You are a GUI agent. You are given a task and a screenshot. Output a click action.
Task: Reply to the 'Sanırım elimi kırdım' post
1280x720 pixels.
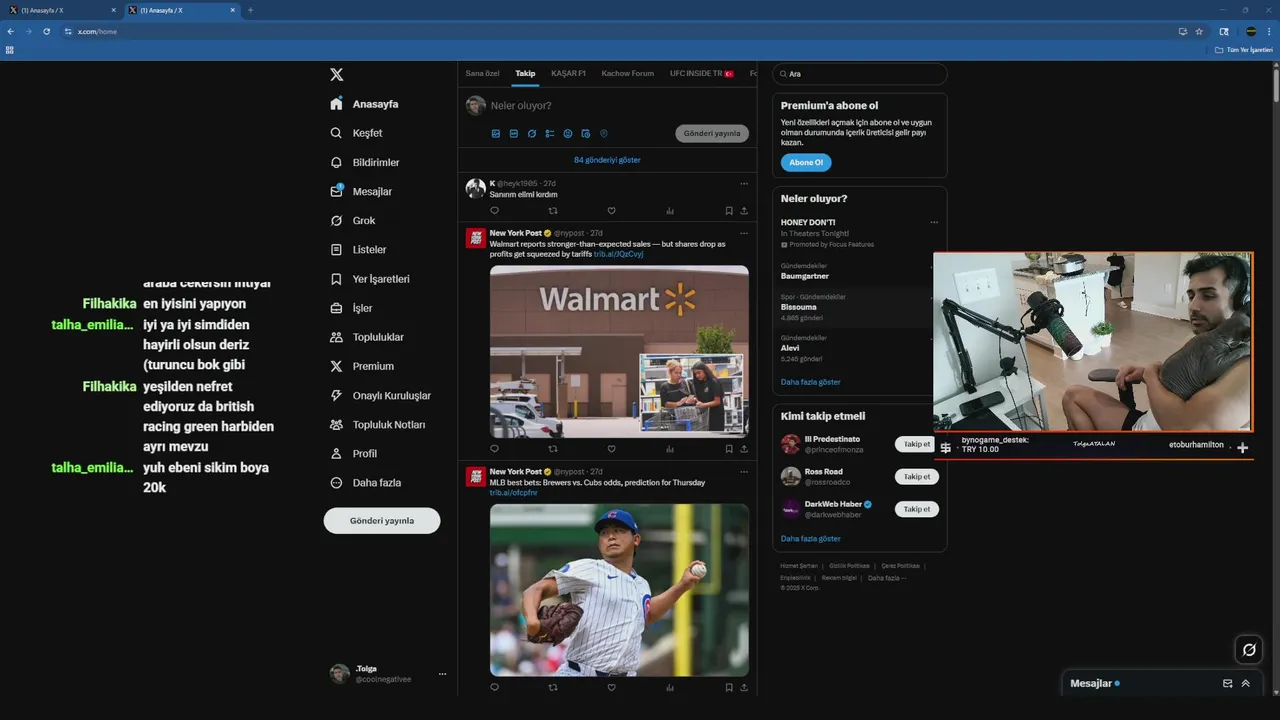click(494, 211)
